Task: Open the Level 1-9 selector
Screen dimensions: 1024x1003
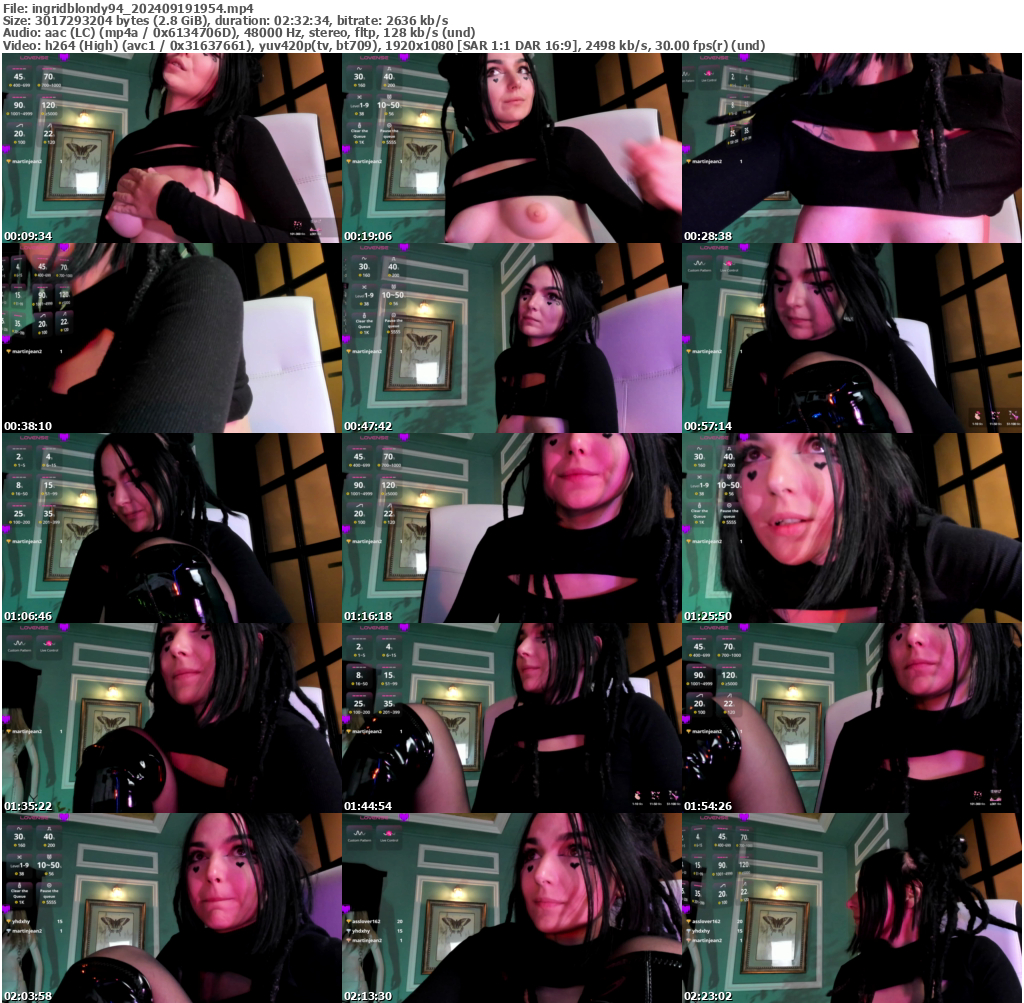Action: (360, 105)
